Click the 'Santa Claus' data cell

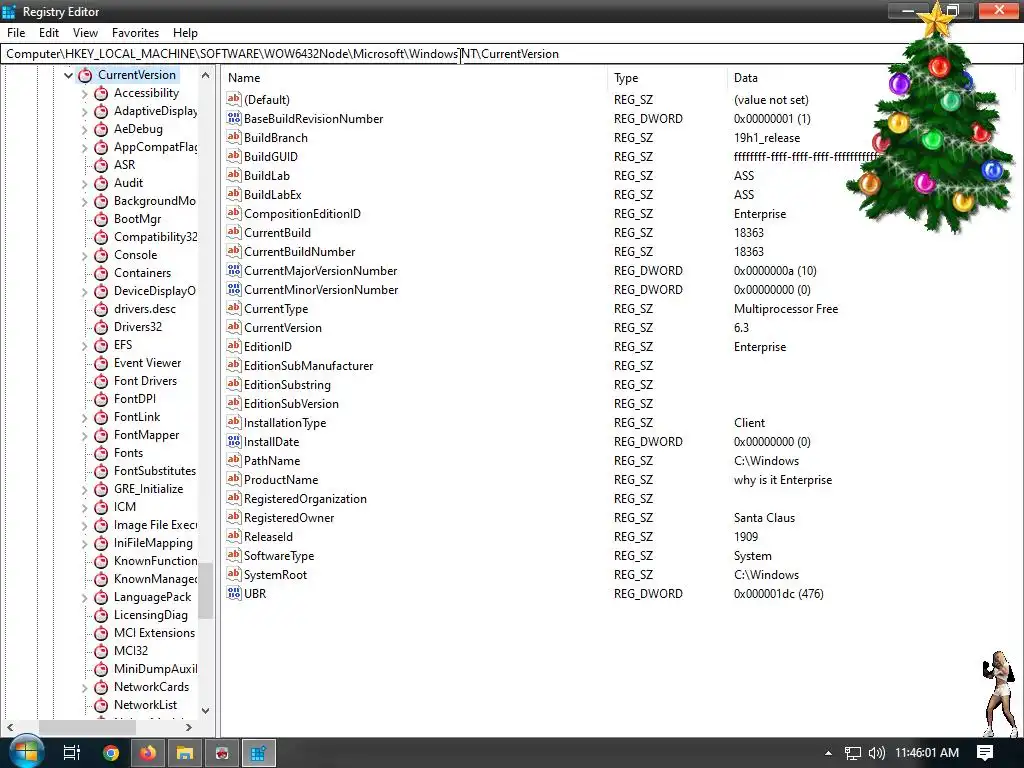tap(765, 518)
